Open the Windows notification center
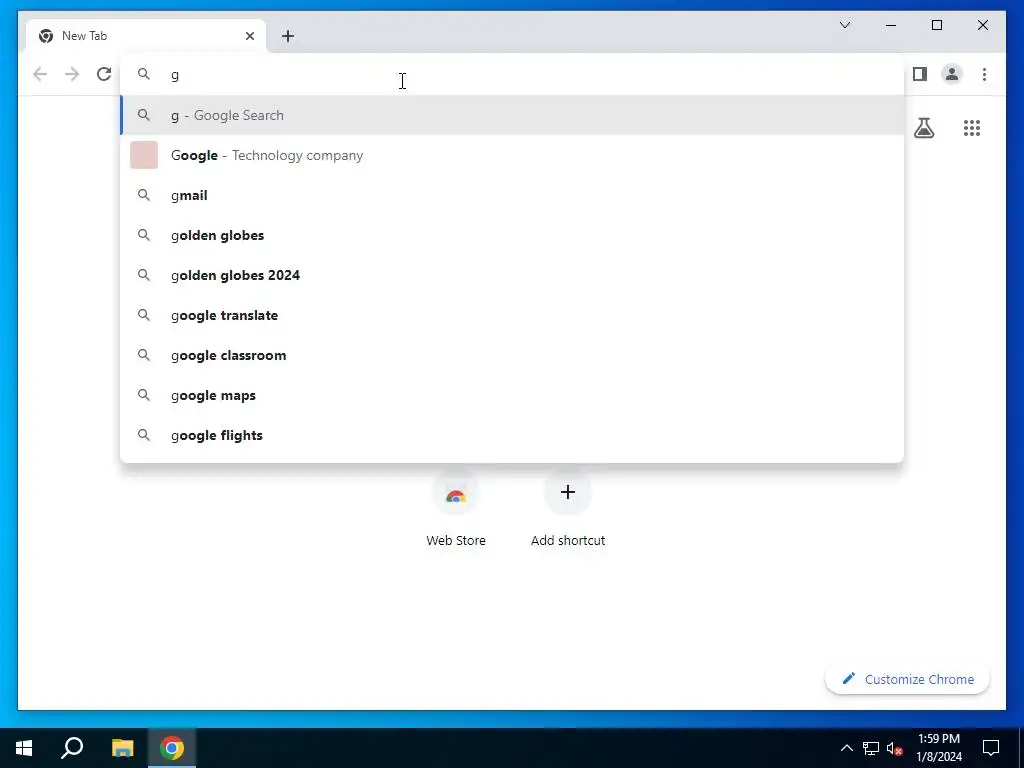This screenshot has height=768, width=1024. pos(991,748)
